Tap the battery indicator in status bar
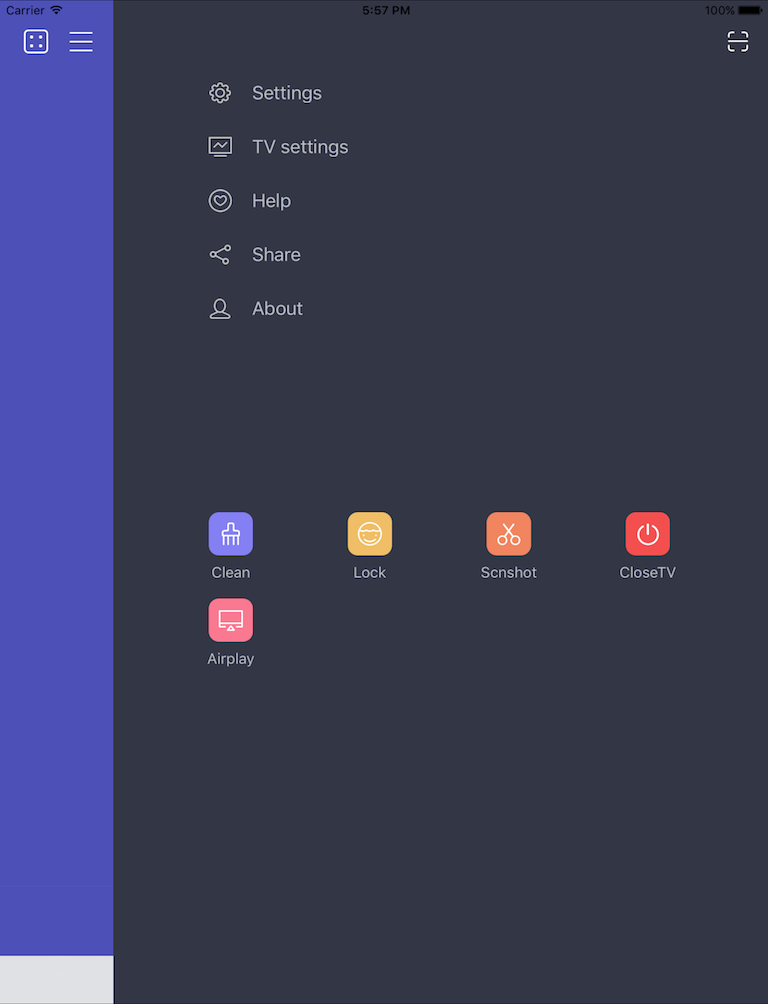 point(750,10)
